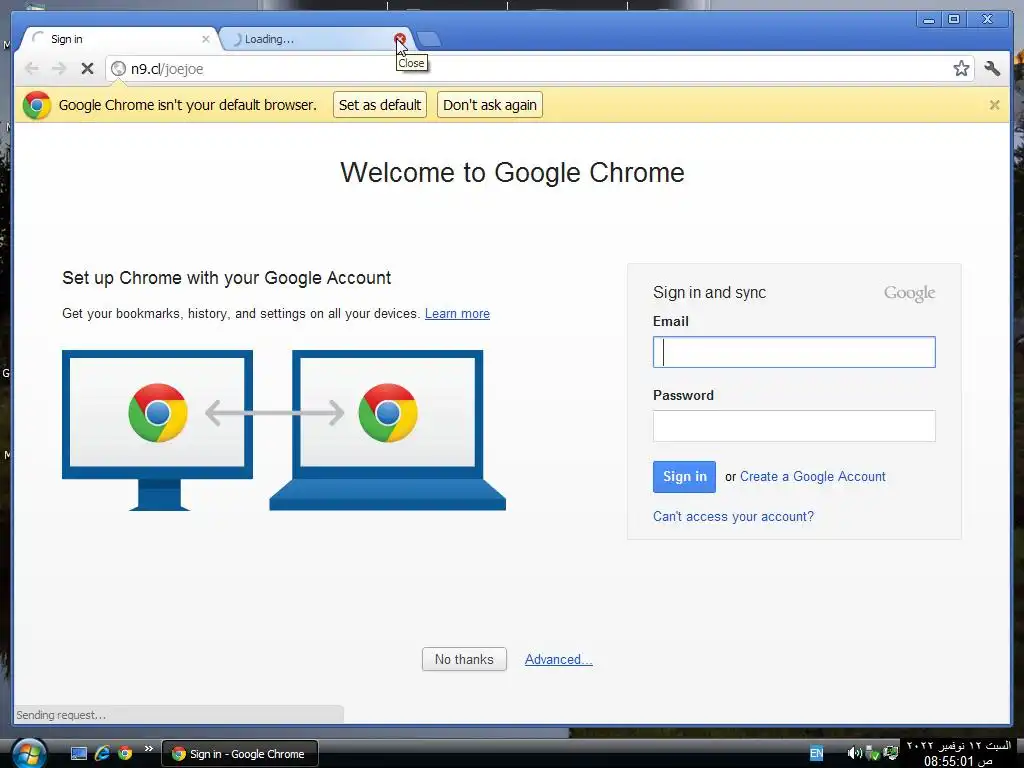Screen dimensions: 1024x768
Task: Click the Google logo in sign-in box
Action: coord(909,293)
